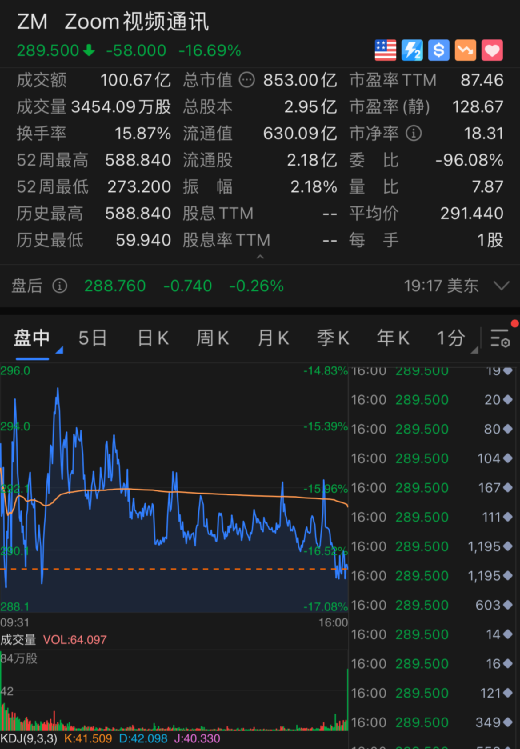Collapse the stock details panel with caret

260,257
